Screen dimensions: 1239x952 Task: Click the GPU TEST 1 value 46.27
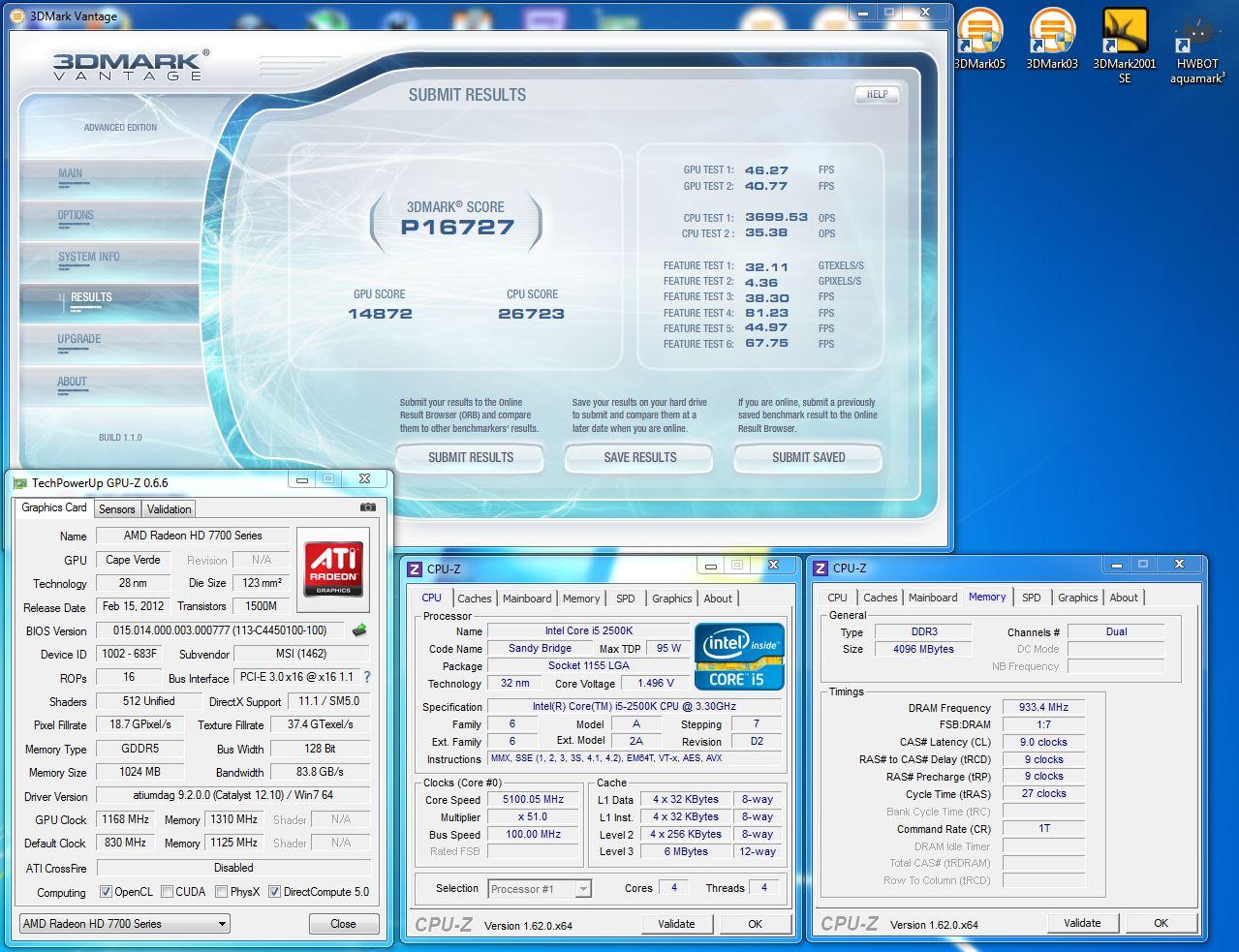click(766, 170)
